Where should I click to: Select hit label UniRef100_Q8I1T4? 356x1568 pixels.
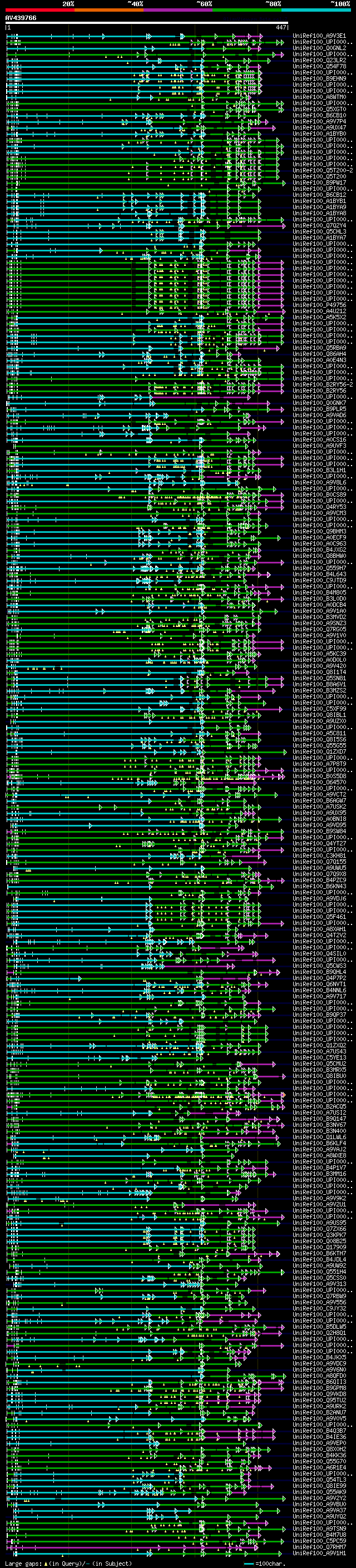(x=319, y=672)
